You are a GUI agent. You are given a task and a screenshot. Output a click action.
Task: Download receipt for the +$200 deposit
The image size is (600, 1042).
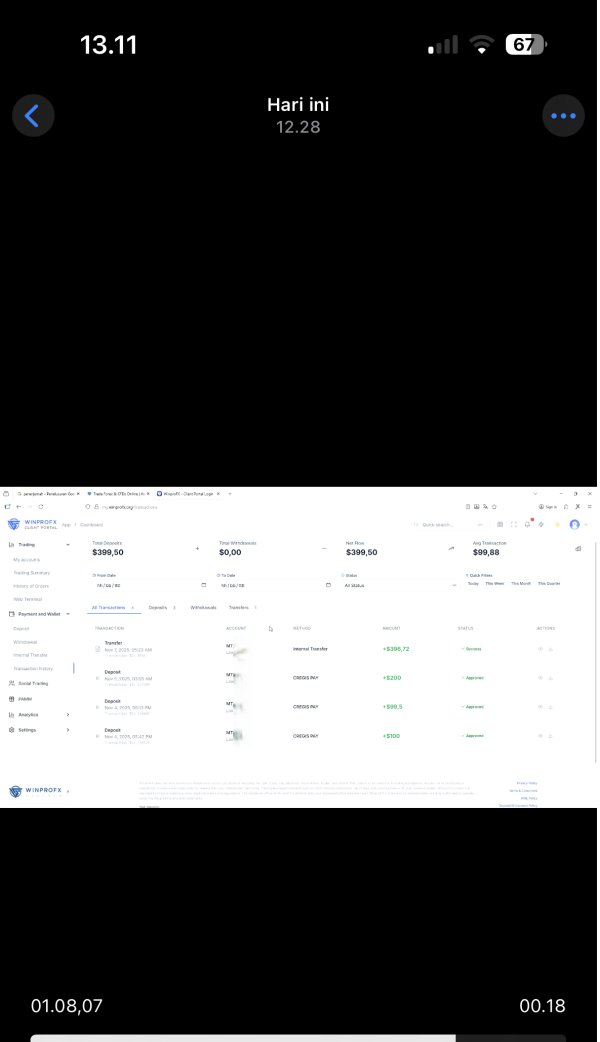(x=550, y=678)
